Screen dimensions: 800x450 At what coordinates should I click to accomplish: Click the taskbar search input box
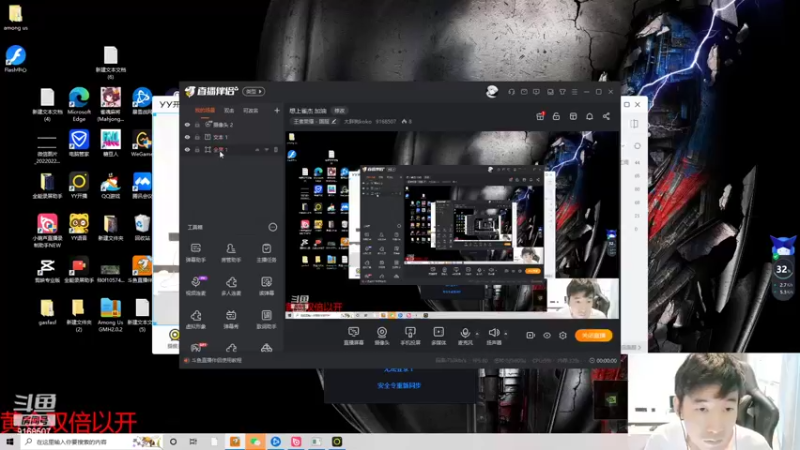pos(92,442)
